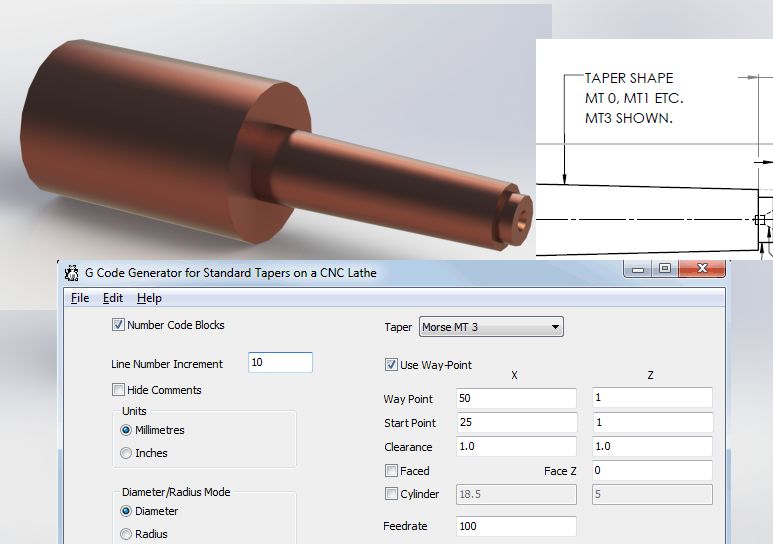Click the MT3 SHOWN. text in drawing
The width and height of the screenshot is (773, 544).
coord(629,118)
